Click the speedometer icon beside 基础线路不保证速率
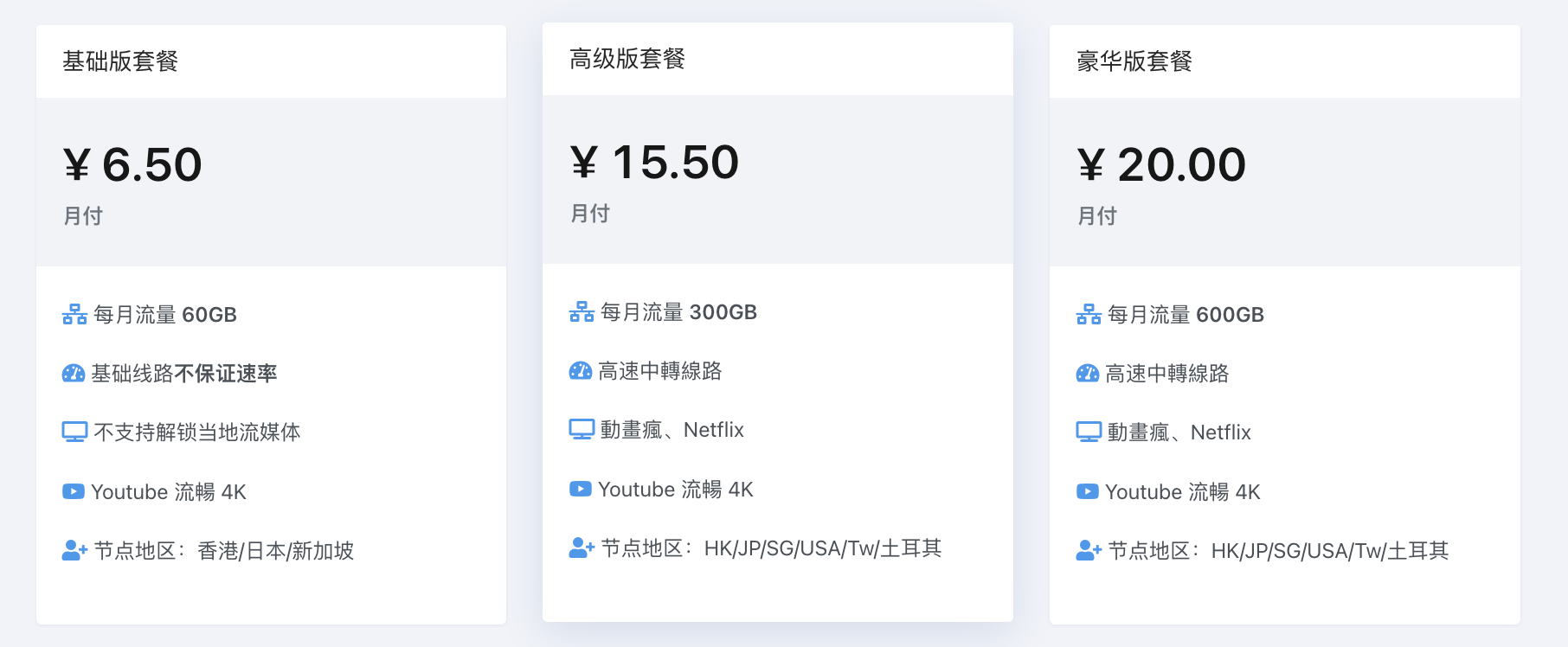Screen dimensions: 1568x647 point(74,374)
